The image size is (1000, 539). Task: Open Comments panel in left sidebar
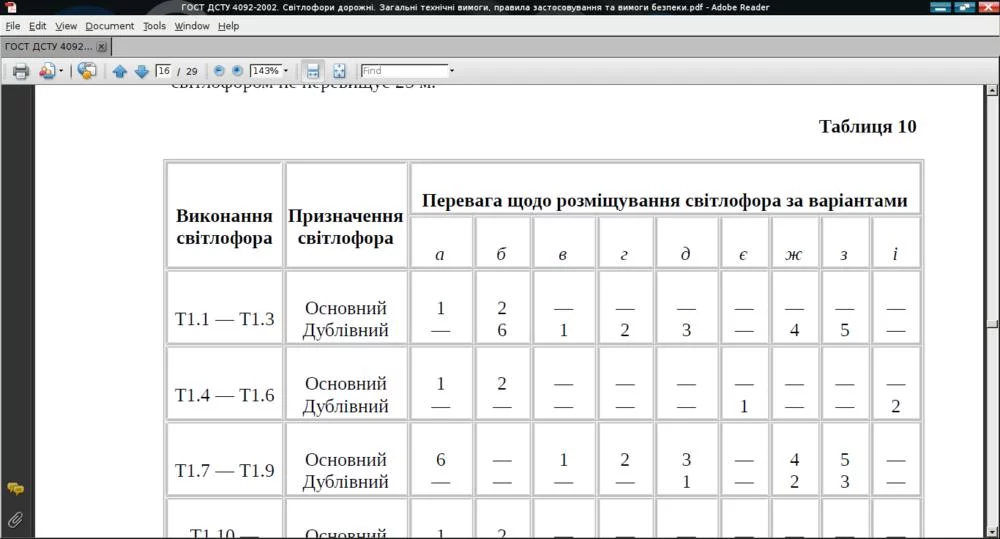coord(15,489)
